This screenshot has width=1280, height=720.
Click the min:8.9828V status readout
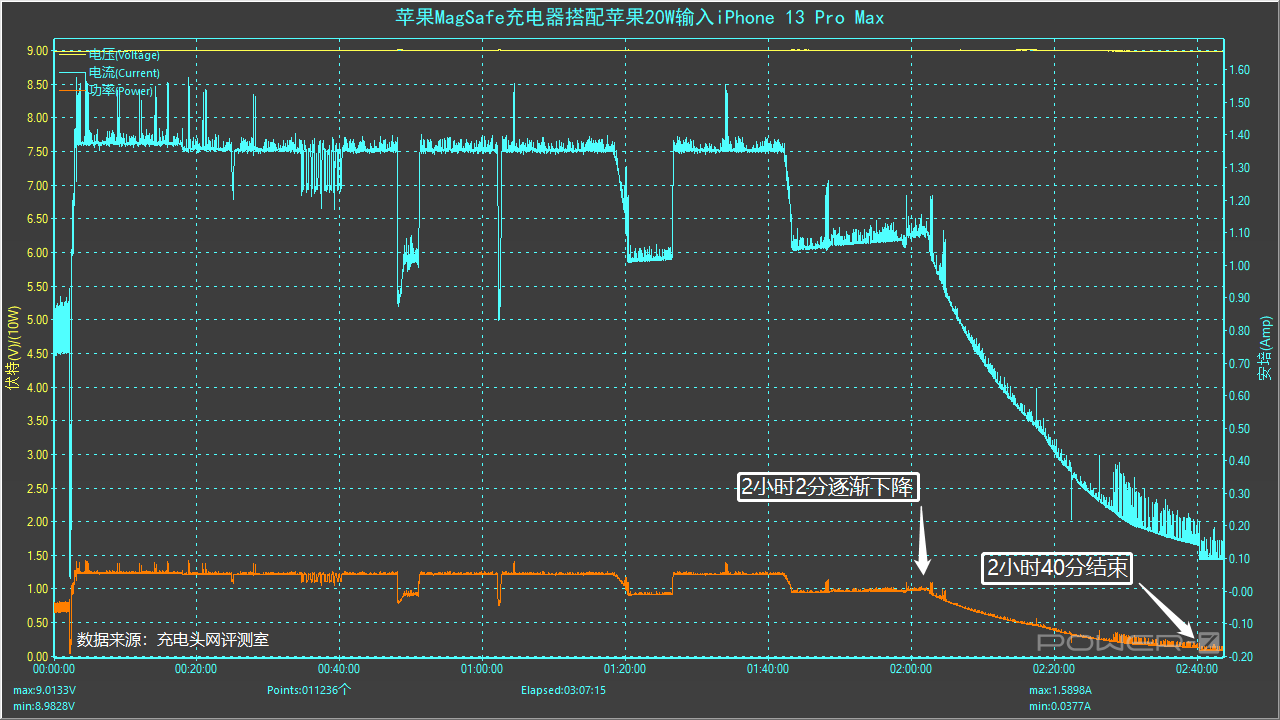45,706
